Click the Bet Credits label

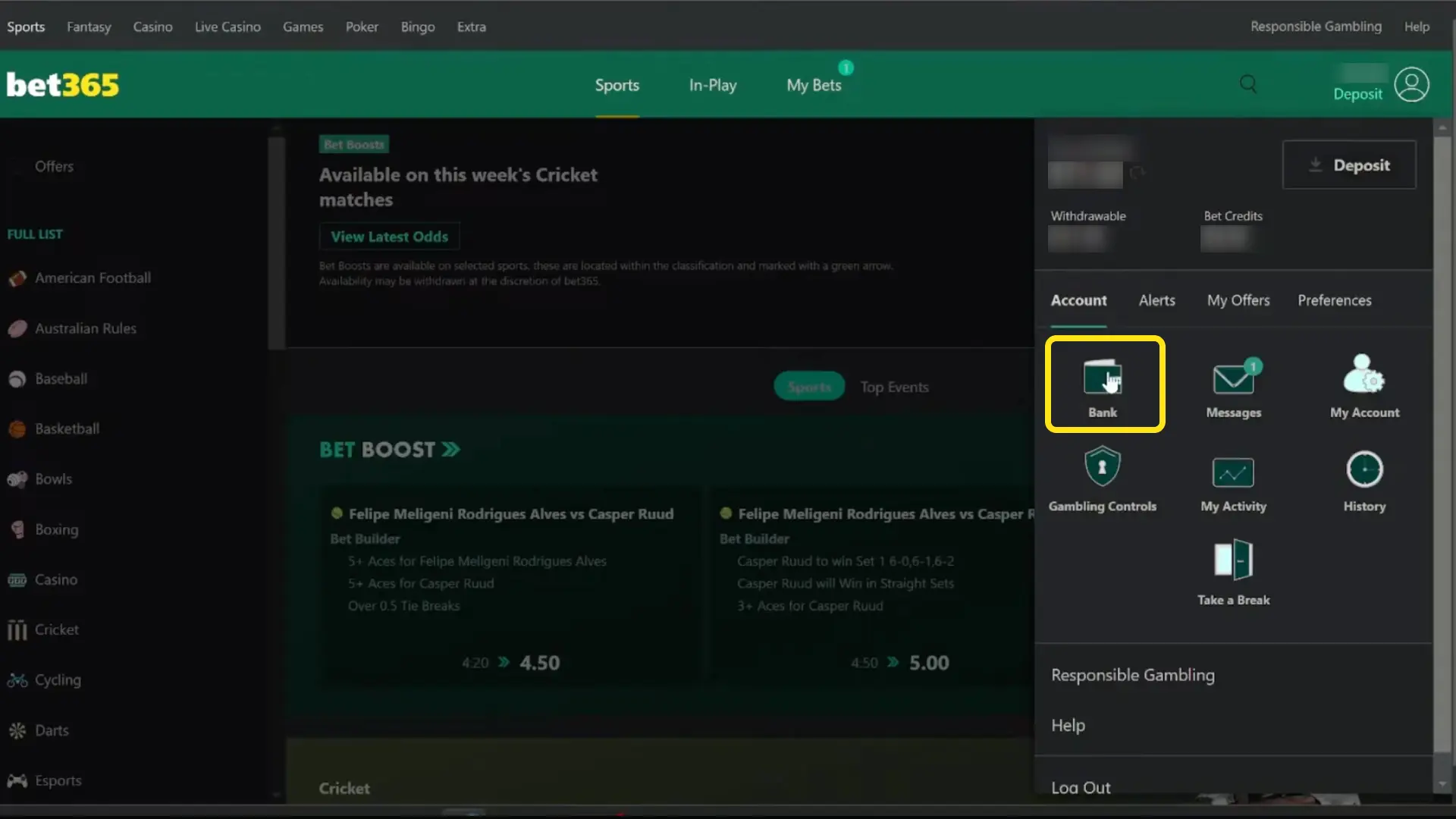(x=1233, y=216)
